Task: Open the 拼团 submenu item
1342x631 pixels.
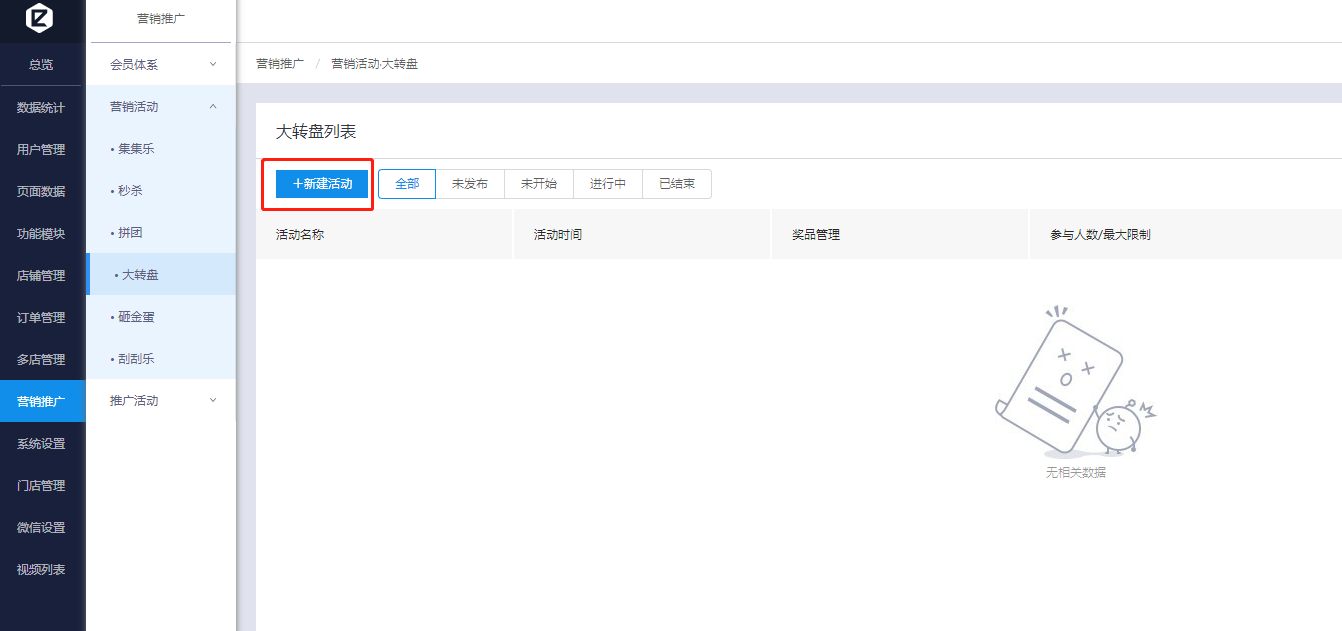Action: point(130,233)
